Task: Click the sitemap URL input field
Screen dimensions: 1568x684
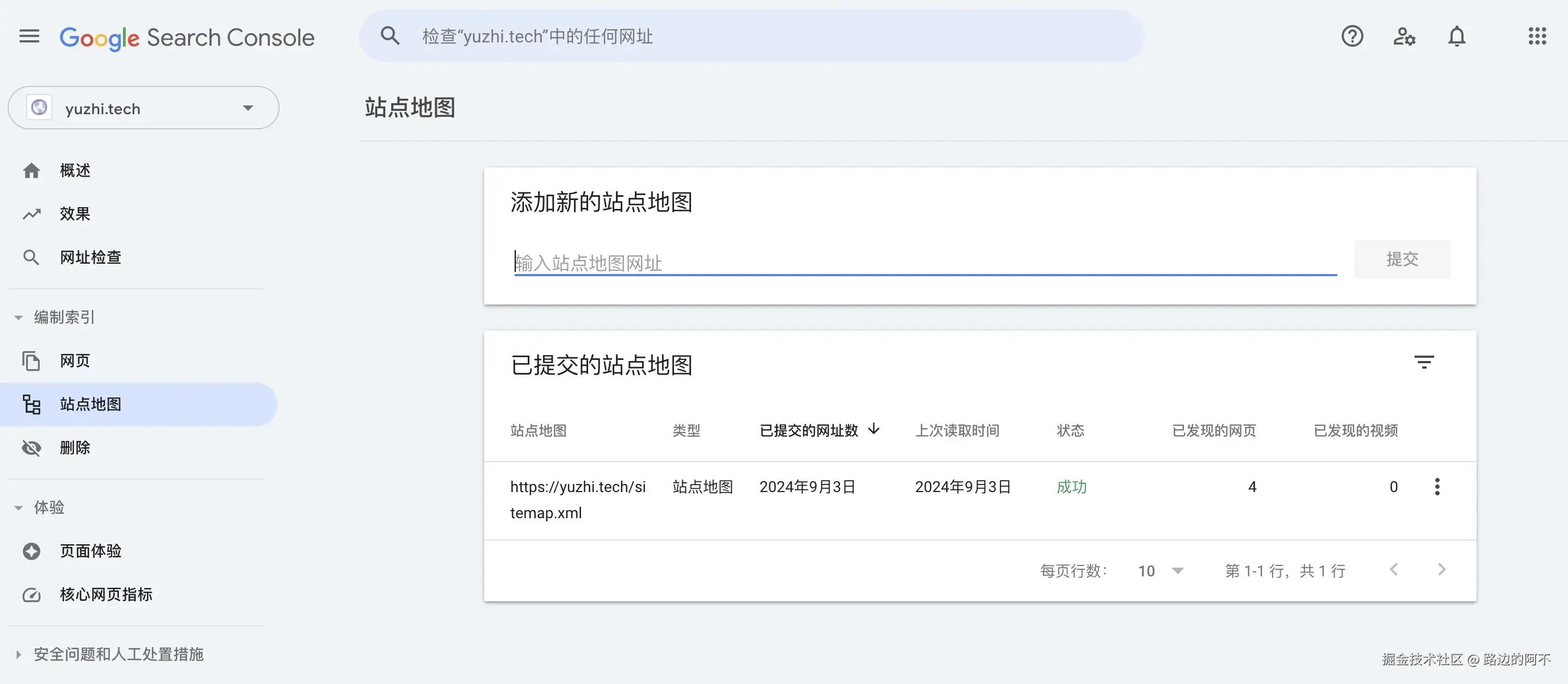Action: (x=924, y=263)
